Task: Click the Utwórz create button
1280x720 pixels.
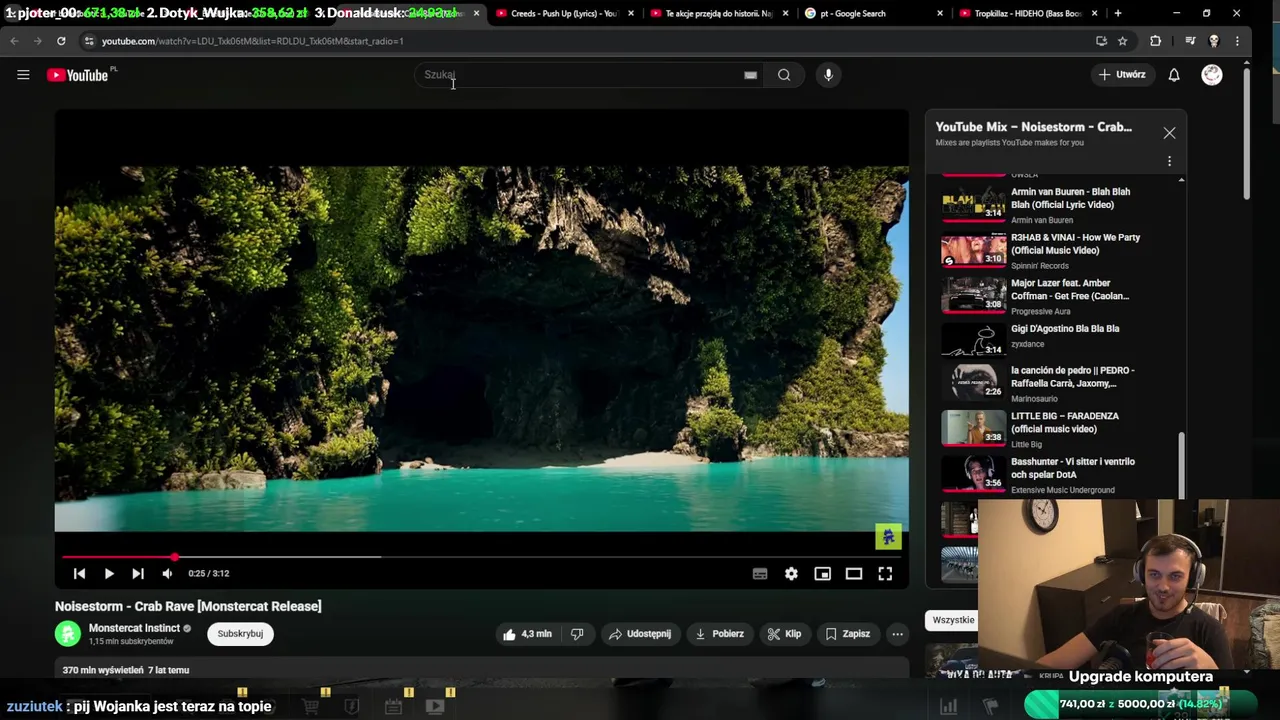Action: pos(1121,75)
